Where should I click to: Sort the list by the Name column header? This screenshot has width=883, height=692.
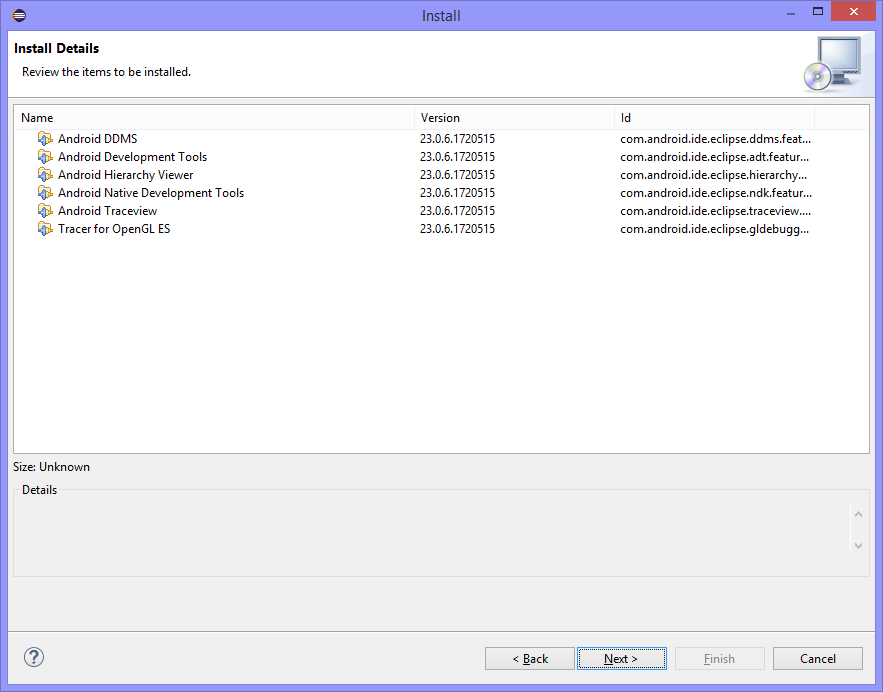tap(214, 118)
